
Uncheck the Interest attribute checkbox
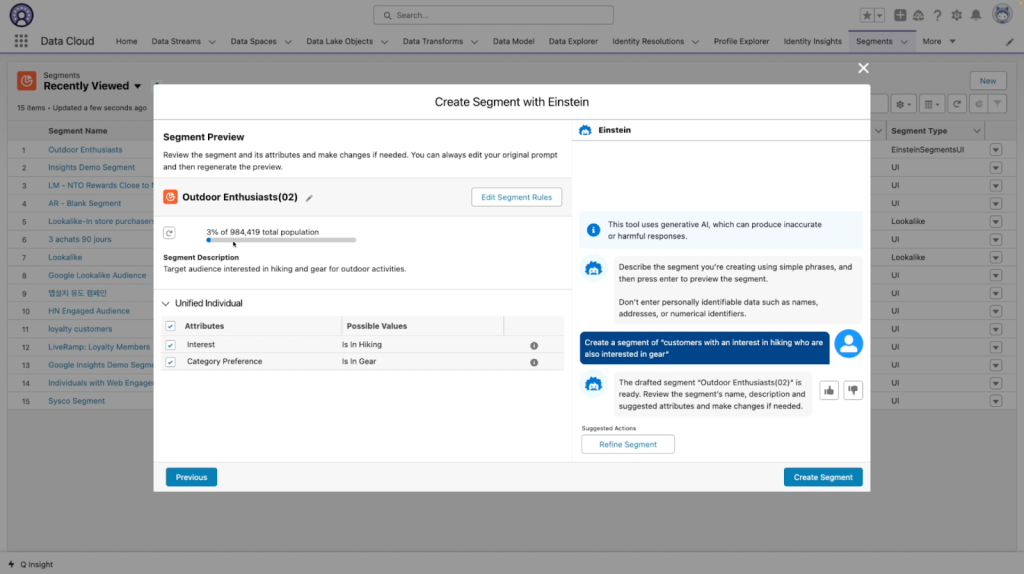click(170, 345)
